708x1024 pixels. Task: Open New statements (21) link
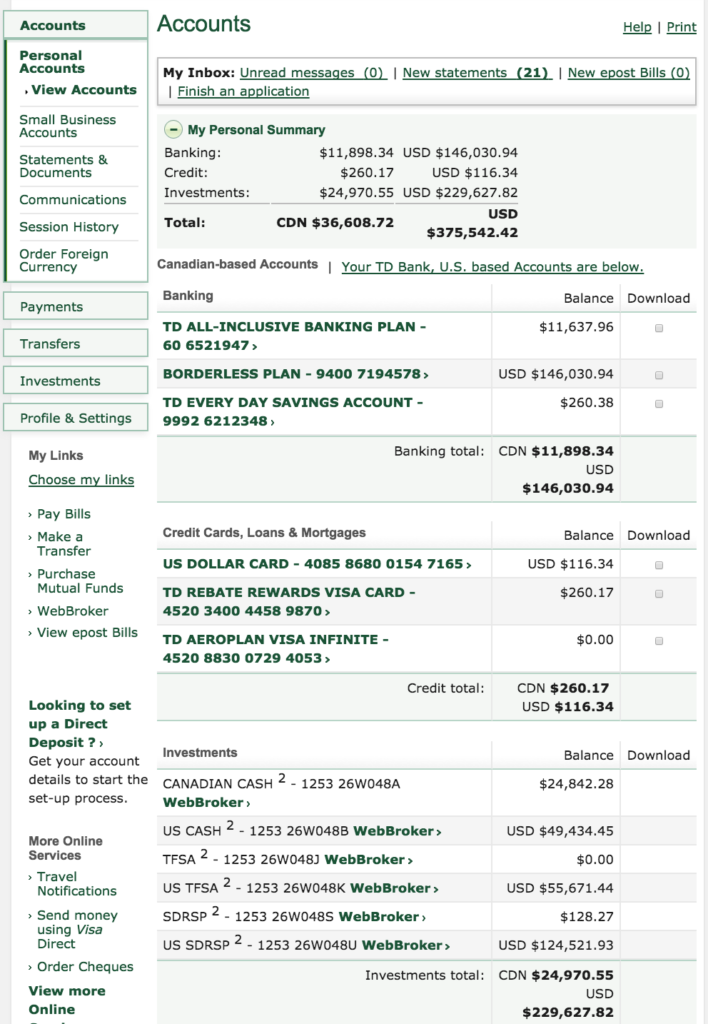(x=477, y=72)
